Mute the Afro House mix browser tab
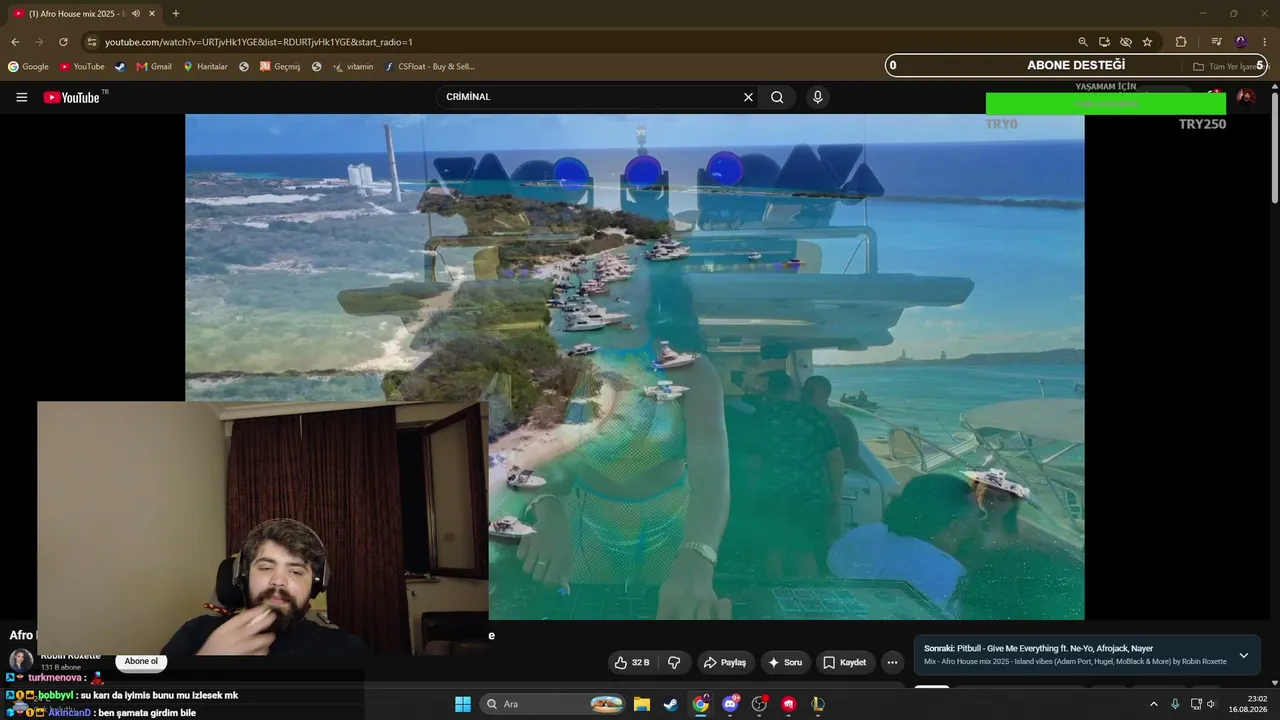The image size is (1280, 720). pyautogui.click(x=136, y=14)
